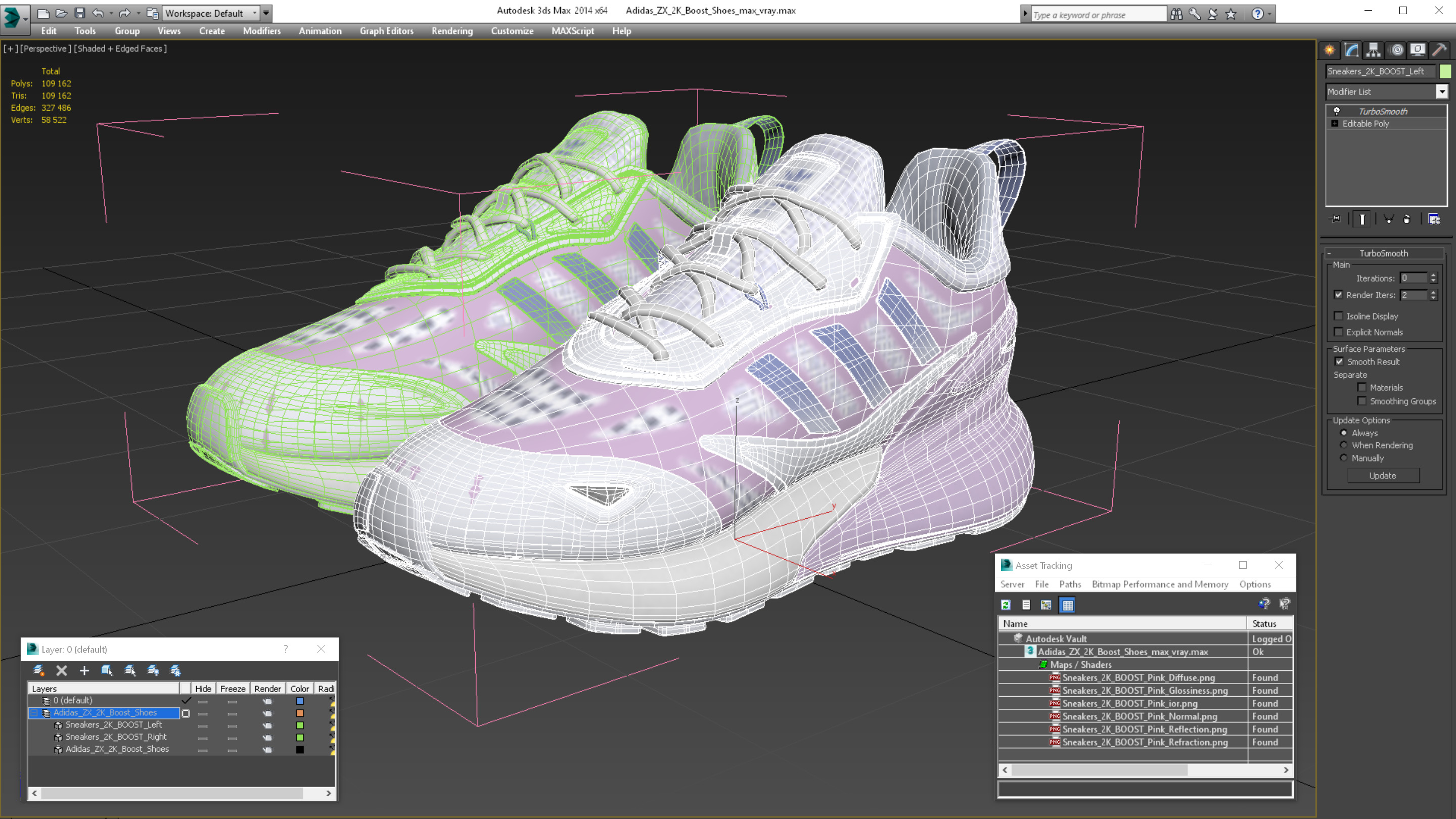Click the blue color swatch of 0 (default) layer
Viewport: 1456px width, 819px height.
tap(300, 701)
